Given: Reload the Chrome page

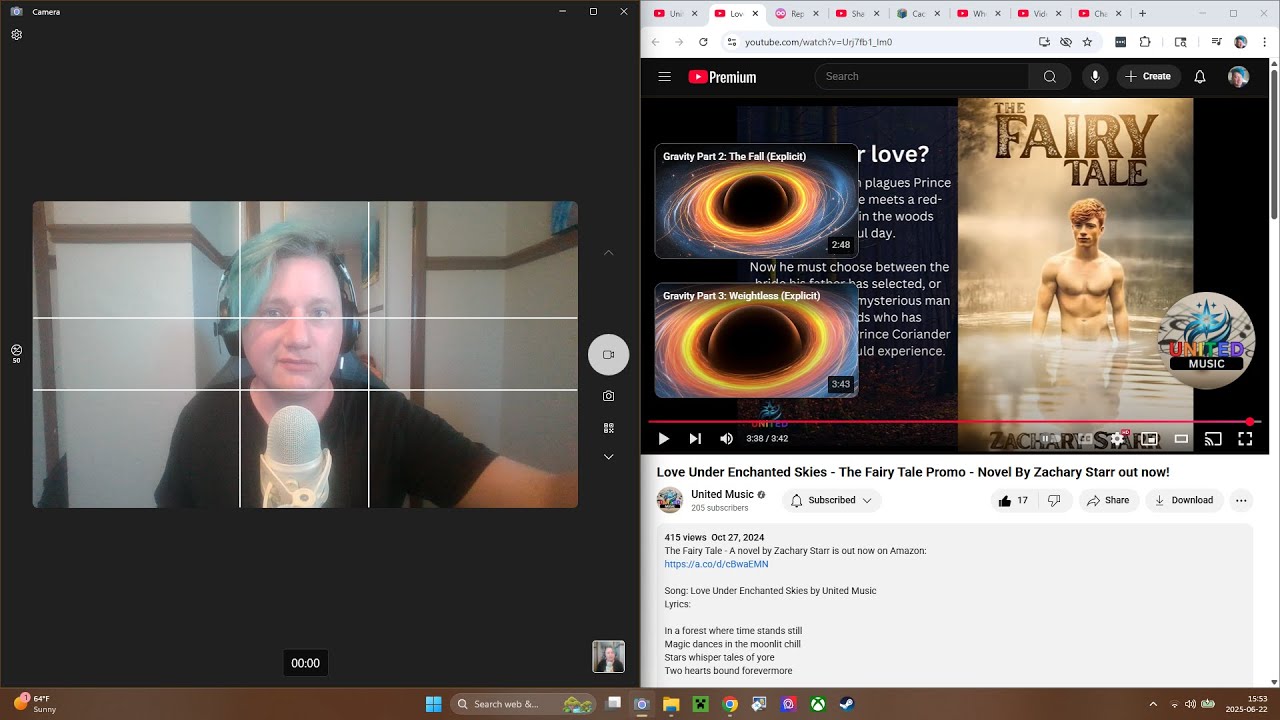Looking at the screenshot, I should point(703,42).
